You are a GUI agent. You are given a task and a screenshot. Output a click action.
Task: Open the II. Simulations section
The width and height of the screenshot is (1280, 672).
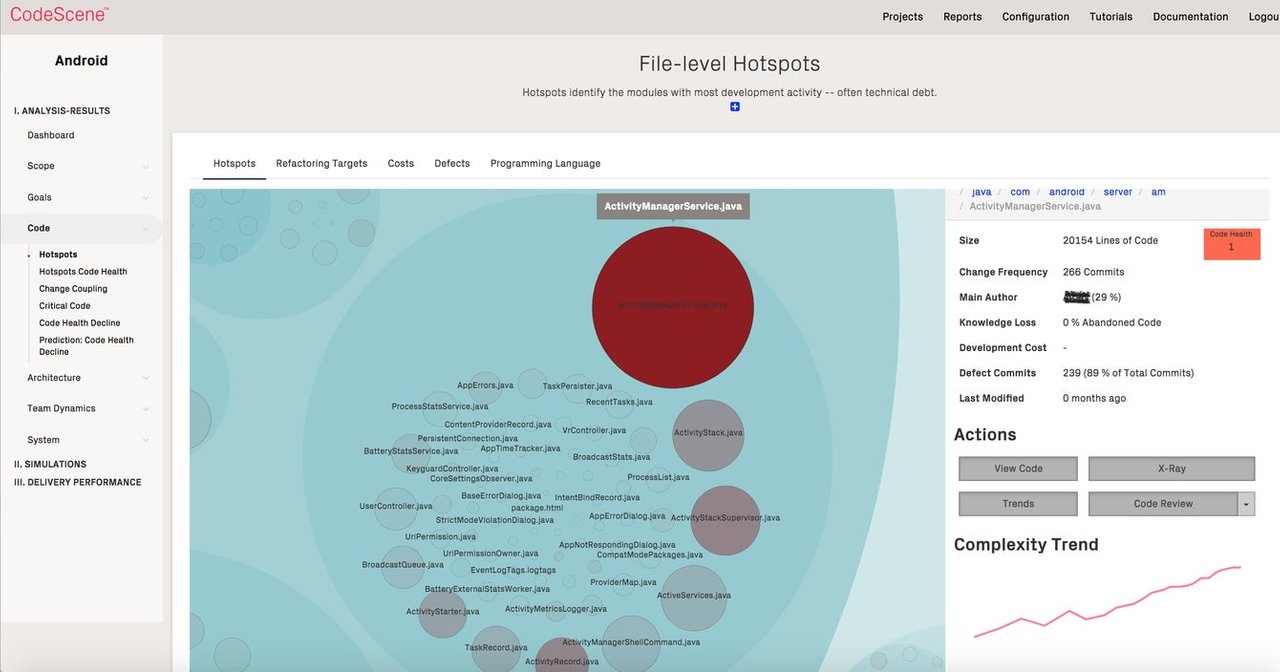50,464
